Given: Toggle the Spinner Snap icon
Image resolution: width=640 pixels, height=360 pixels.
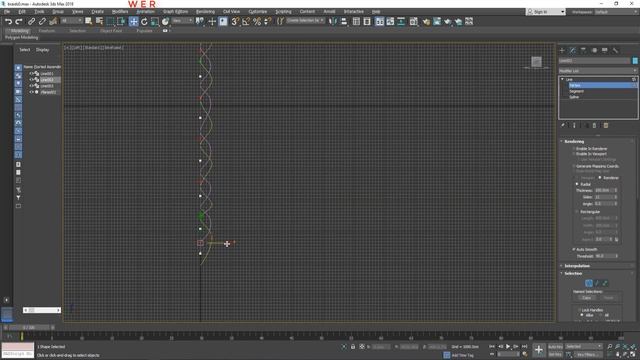Looking at the screenshot, I should [x=268, y=22].
